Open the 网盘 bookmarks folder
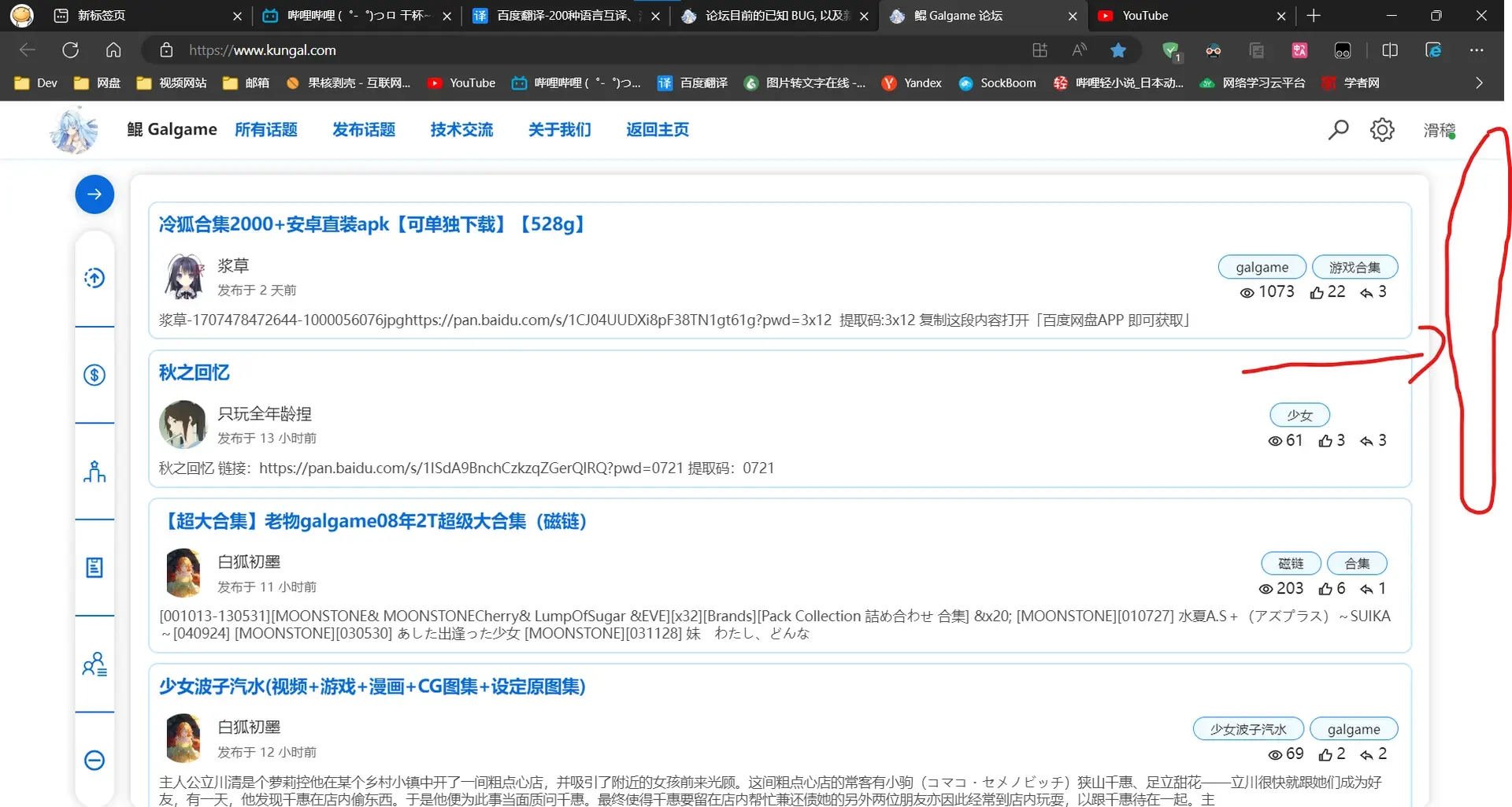The width and height of the screenshot is (1512, 807). click(97, 83)
